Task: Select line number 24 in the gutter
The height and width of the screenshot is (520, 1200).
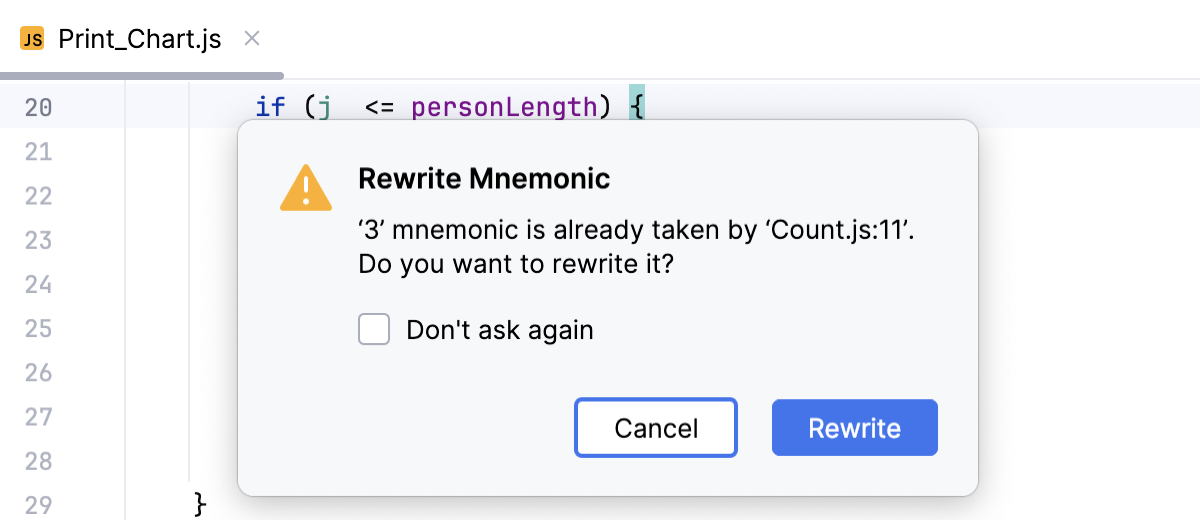Action: tap(38, 284)
